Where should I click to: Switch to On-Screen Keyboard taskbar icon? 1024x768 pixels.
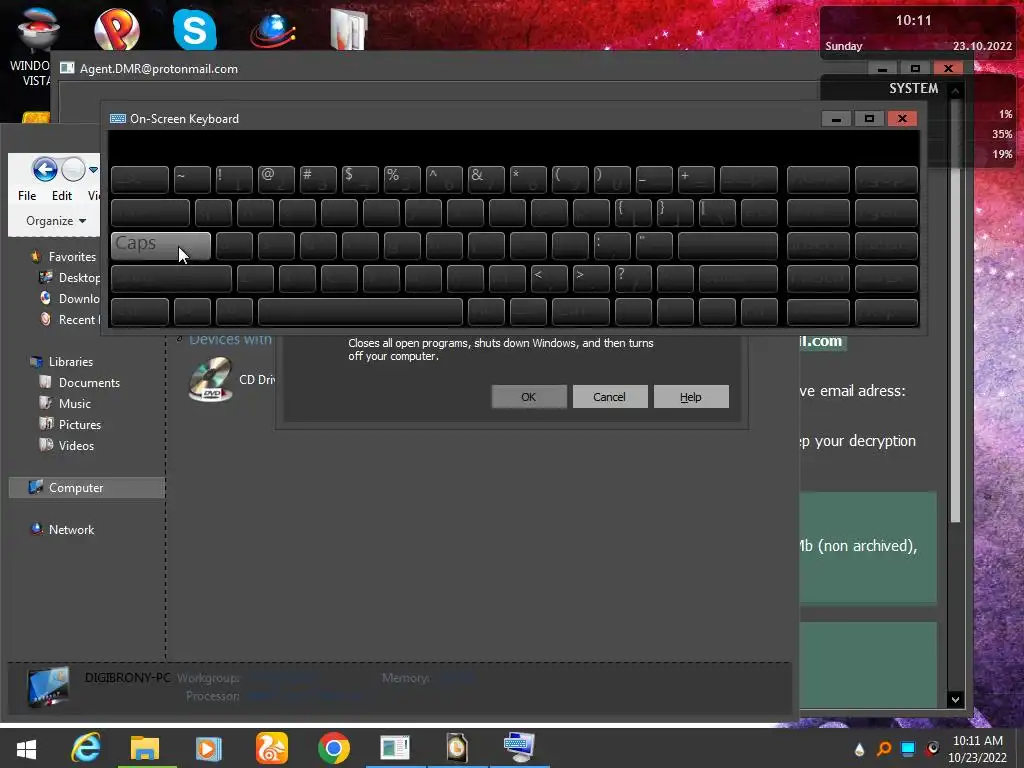point(520,746)
